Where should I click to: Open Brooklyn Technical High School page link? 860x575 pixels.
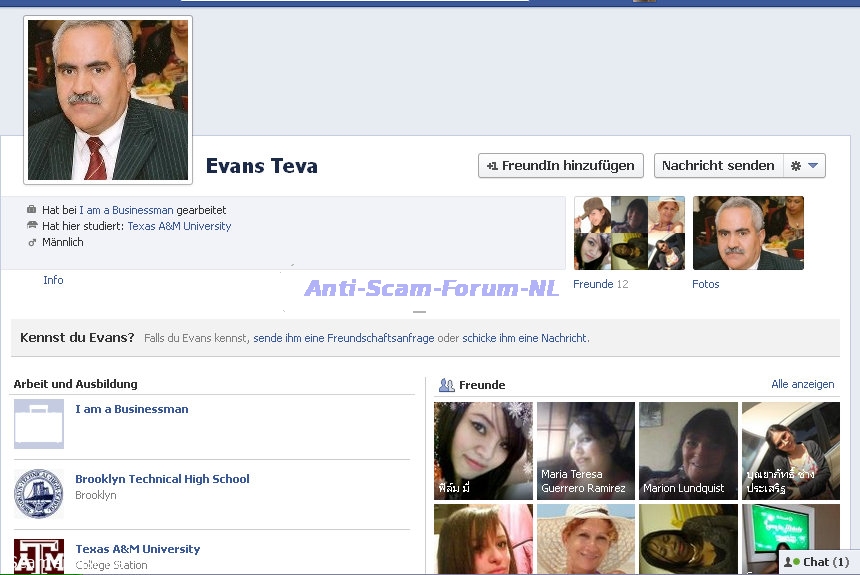(x=162, y=479)
